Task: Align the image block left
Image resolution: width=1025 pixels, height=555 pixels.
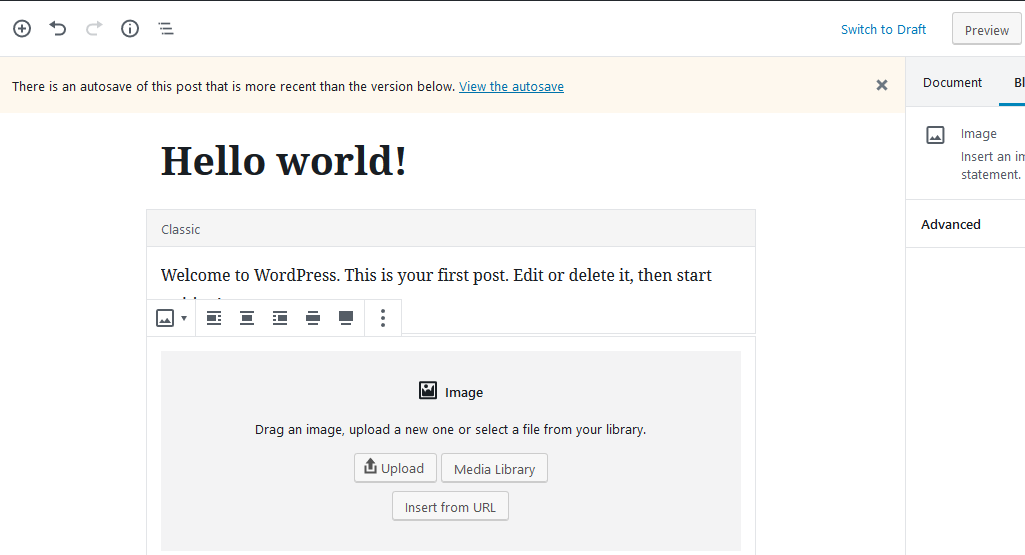Action: click(214, 318)
